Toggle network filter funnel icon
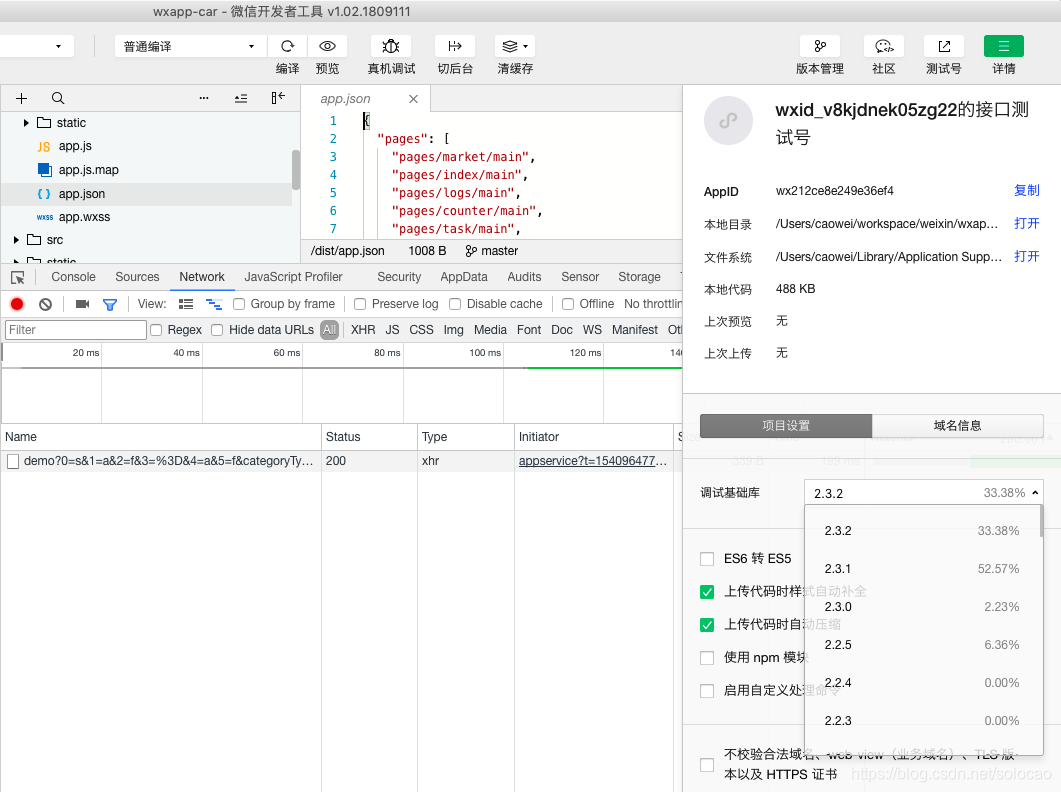Screen dimensions: 1061x792 110,305
